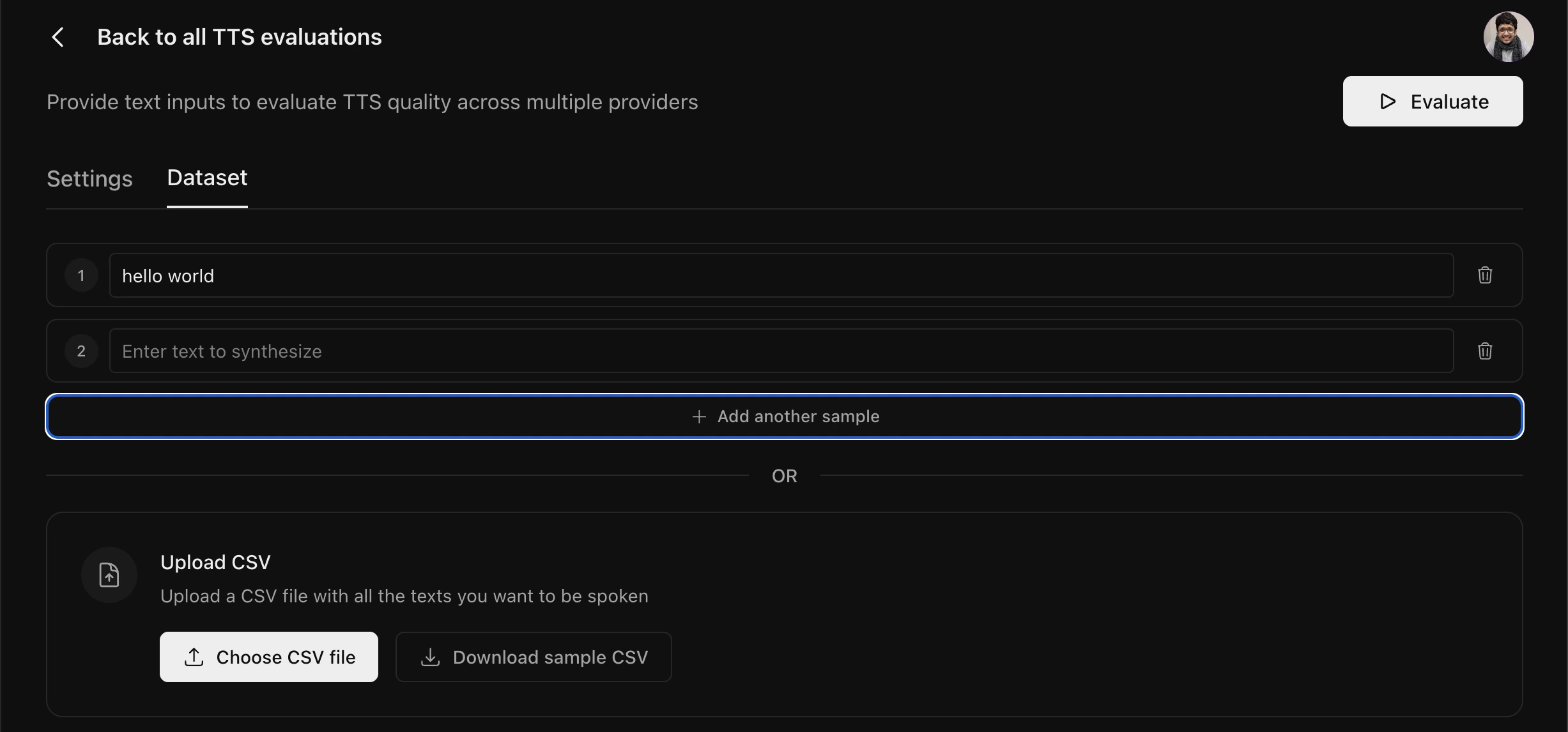Click Add another sample

tap(785, 416)
